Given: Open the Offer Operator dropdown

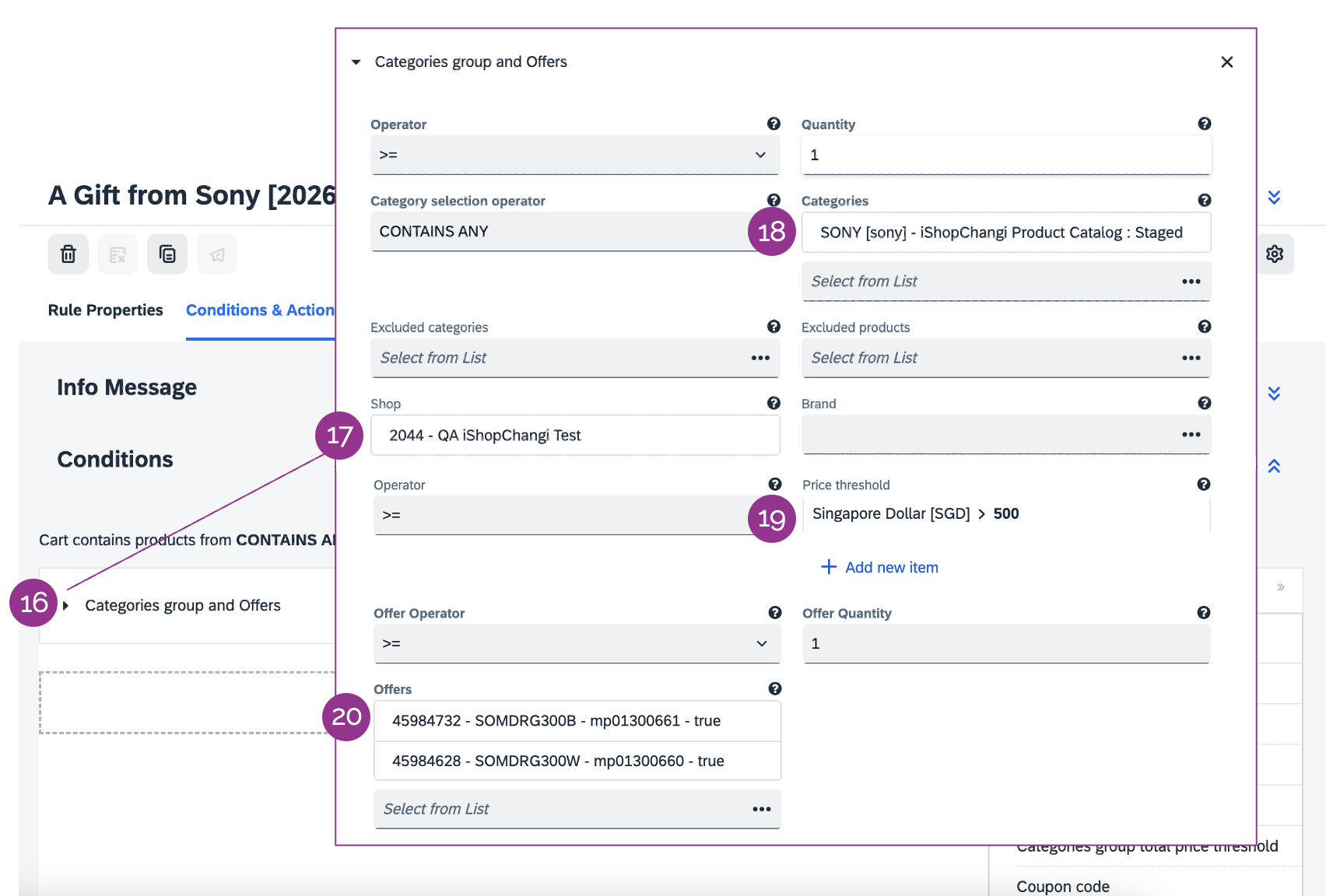Looking at the screenshot, I should [x=576, y=643].
